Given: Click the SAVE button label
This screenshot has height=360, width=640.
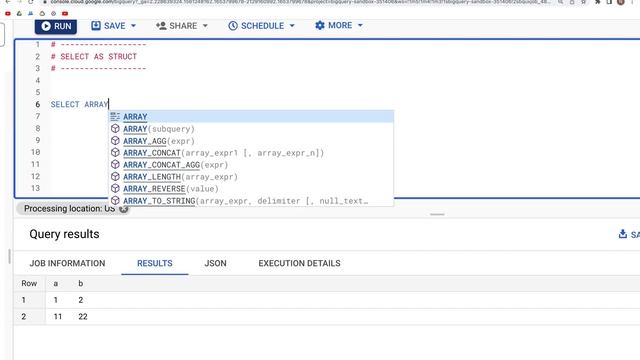Looking at the screenshot, I should (x=114, y=26).
